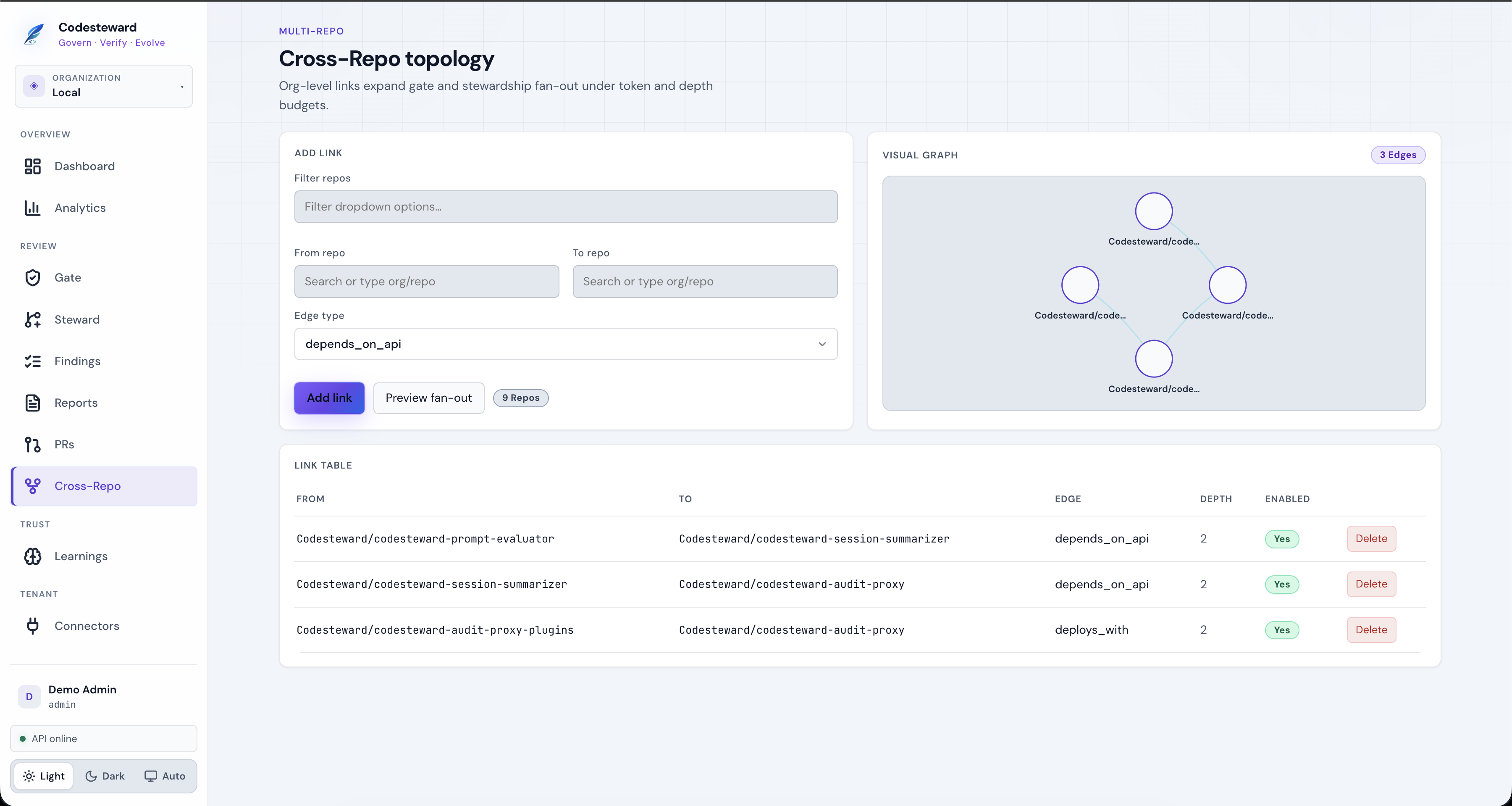The height and width of the screenshot is (806, 1512).
Task: Expand the Organization Local selector
Action: (103, 87)
